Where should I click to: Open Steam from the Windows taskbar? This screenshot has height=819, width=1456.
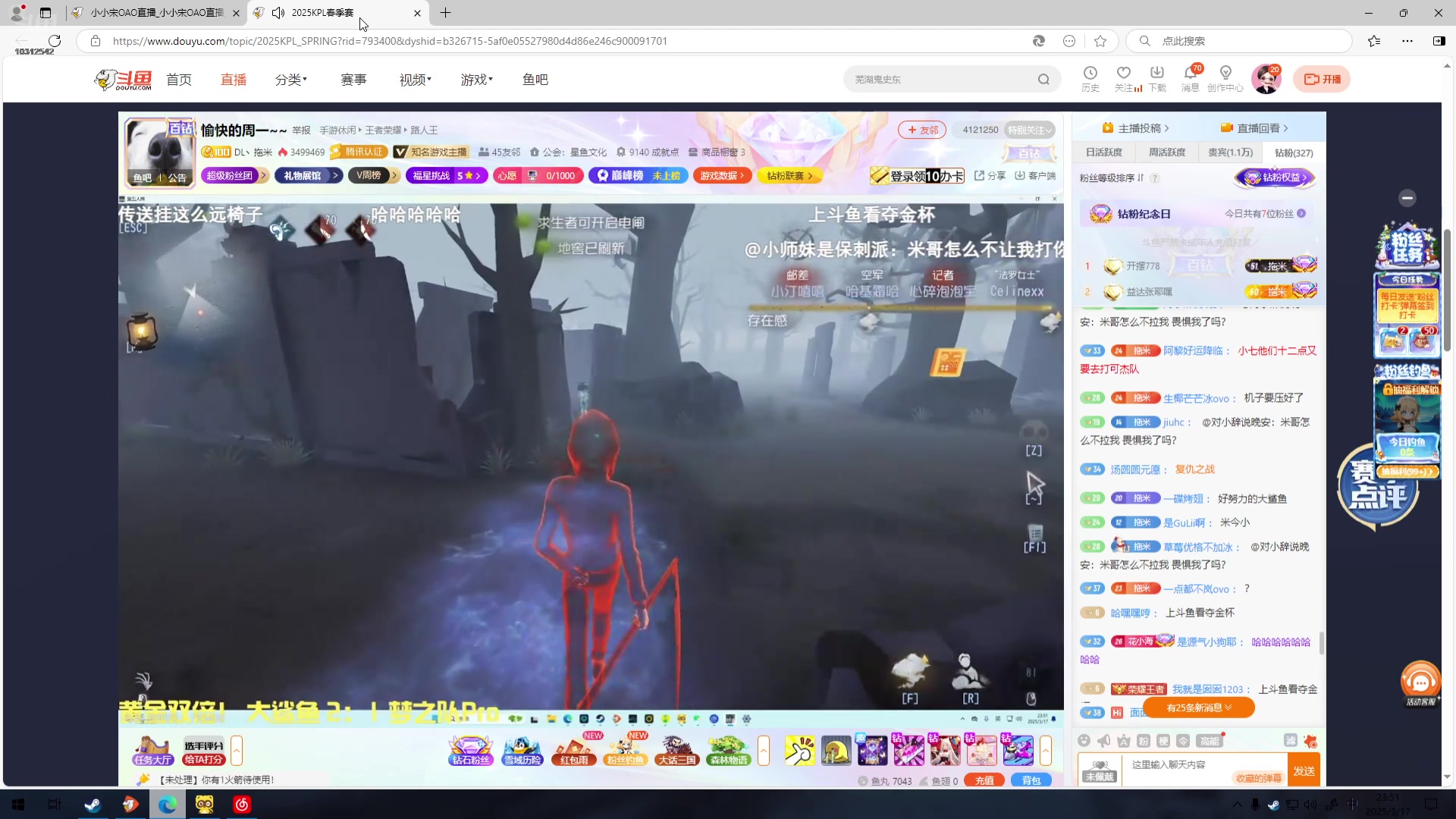pos(93,804)
